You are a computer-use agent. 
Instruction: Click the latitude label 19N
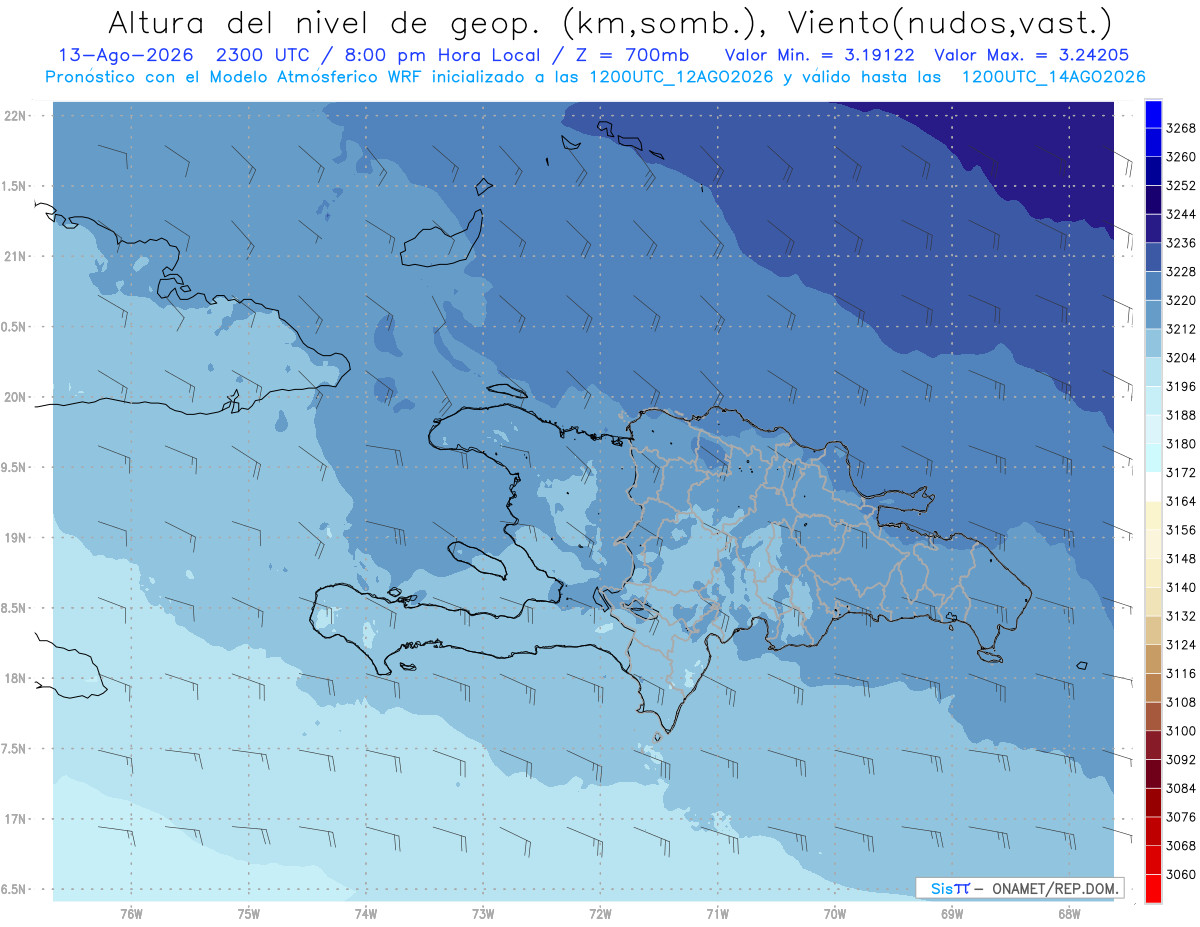(16, 538)
